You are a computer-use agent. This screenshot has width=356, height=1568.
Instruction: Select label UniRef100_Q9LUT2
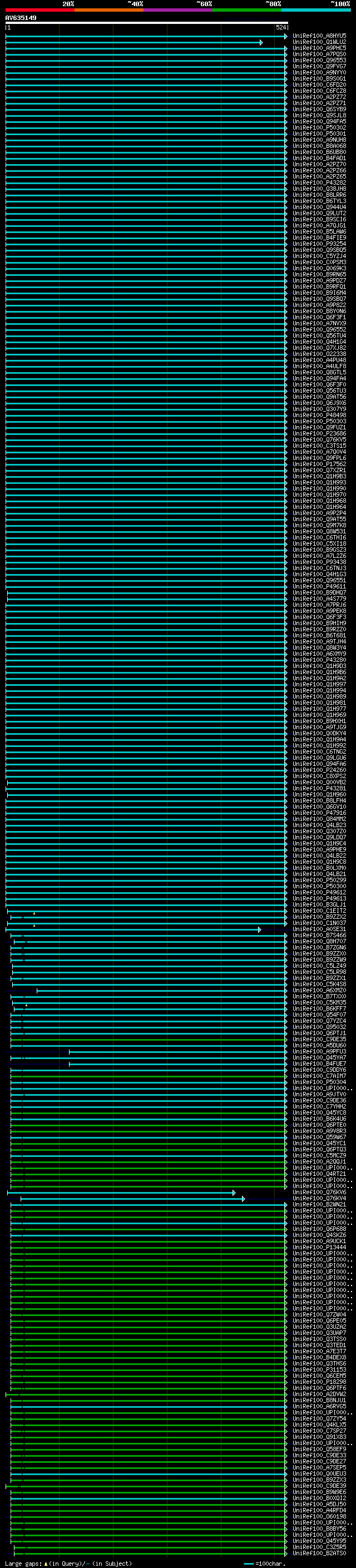[319, 213]
